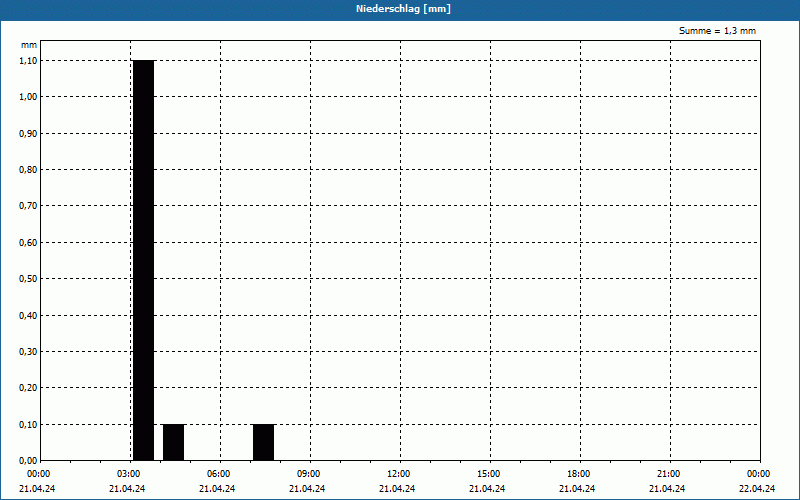Click the 21:00 x-axis time label
The image size is (800, 500).
[x=668, y=474]
